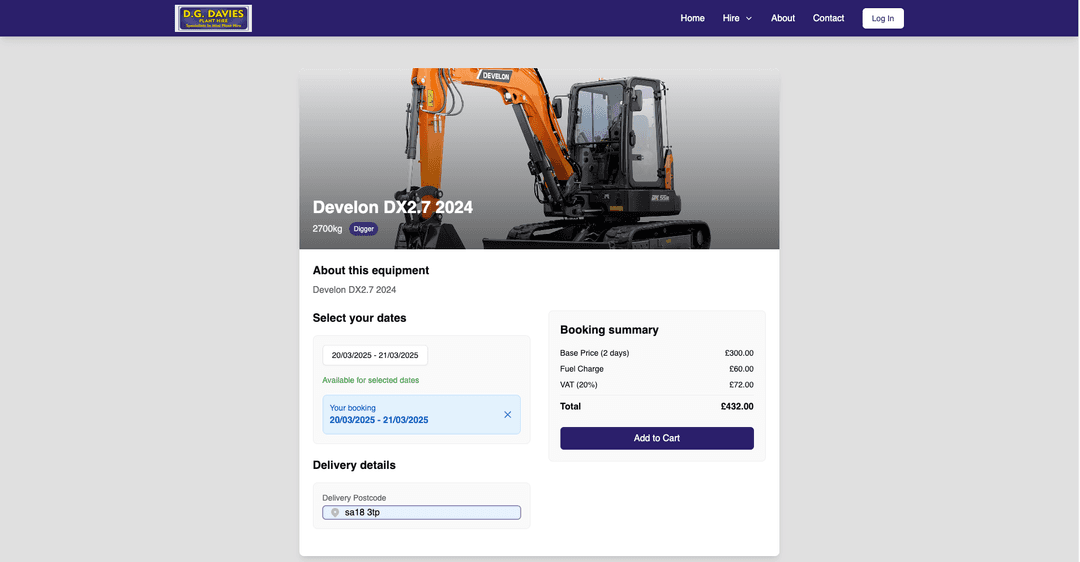Image resolution: width=1080 pixels, height=562 pixels.
Task: Click the Develon excavator hero image
Action: (539, 158)
